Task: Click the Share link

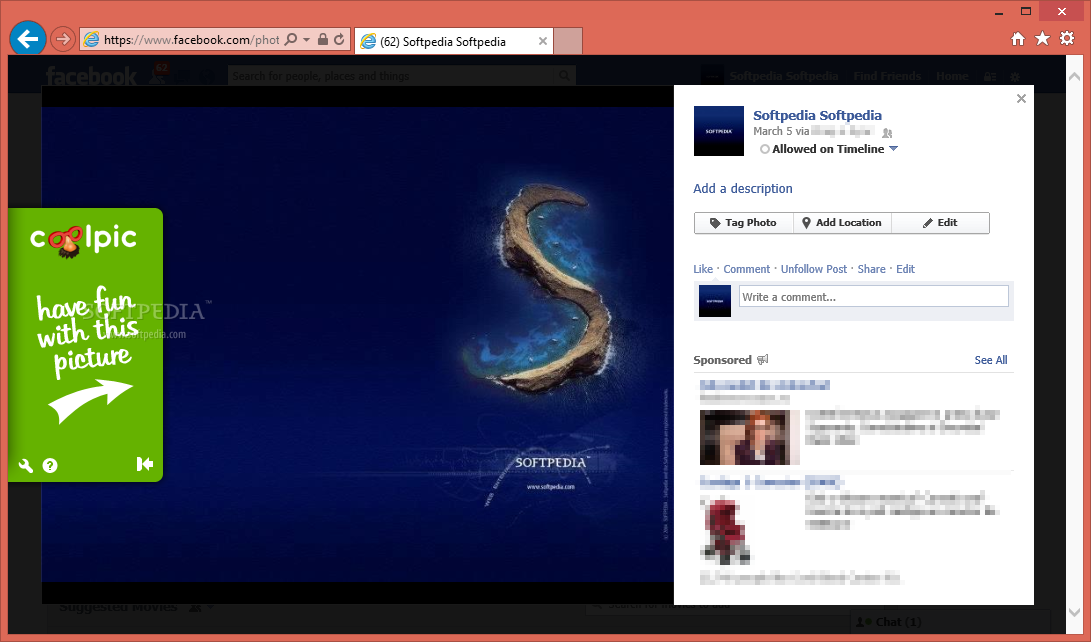Action: pos(871,269)
